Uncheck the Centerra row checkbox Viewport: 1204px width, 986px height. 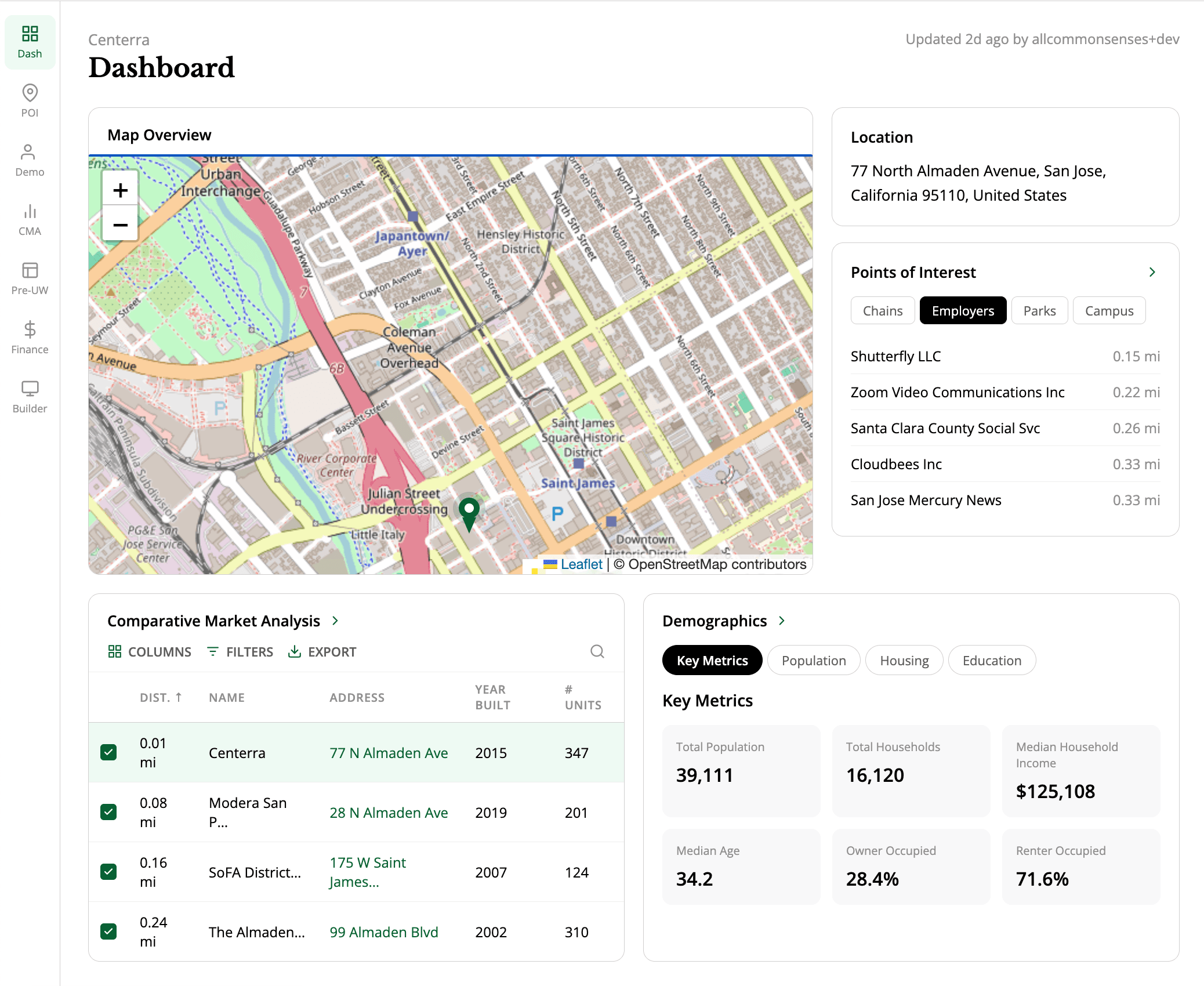(108, 752)
